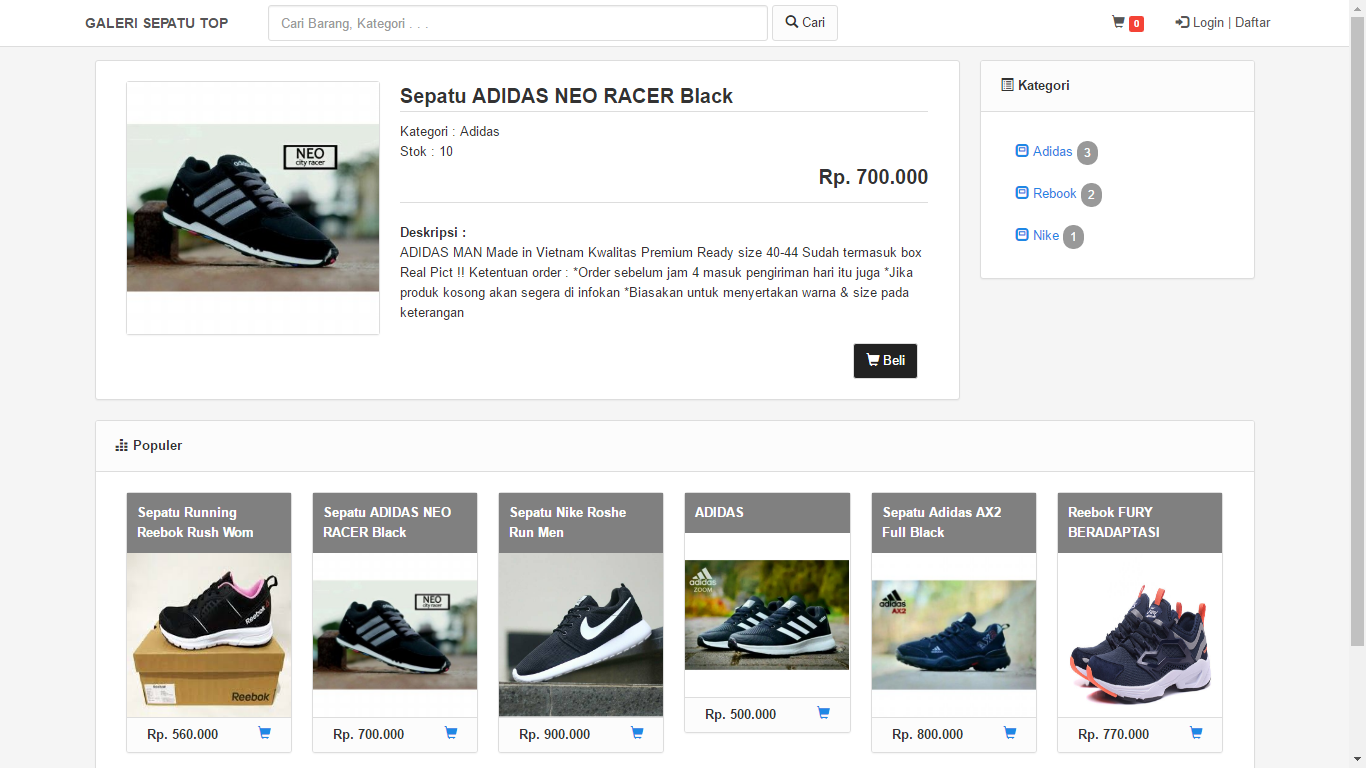Screen dimensions: 1366x768
Task: Click cart icon under Rp. 700.000 card
Action: [x=450, y=733]
